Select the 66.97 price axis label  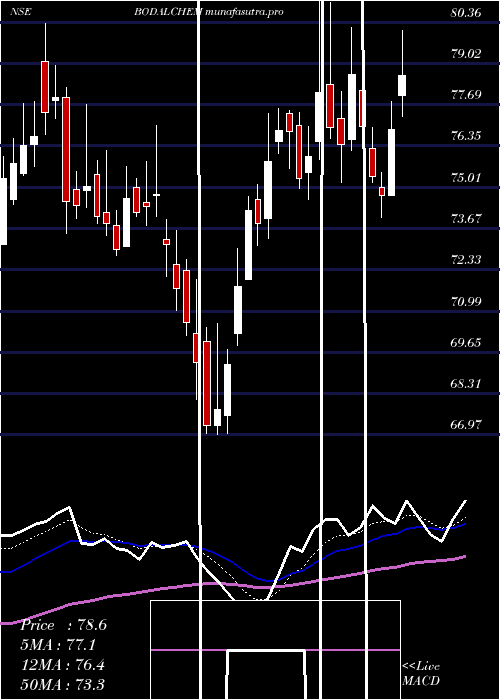pos(466,424)
